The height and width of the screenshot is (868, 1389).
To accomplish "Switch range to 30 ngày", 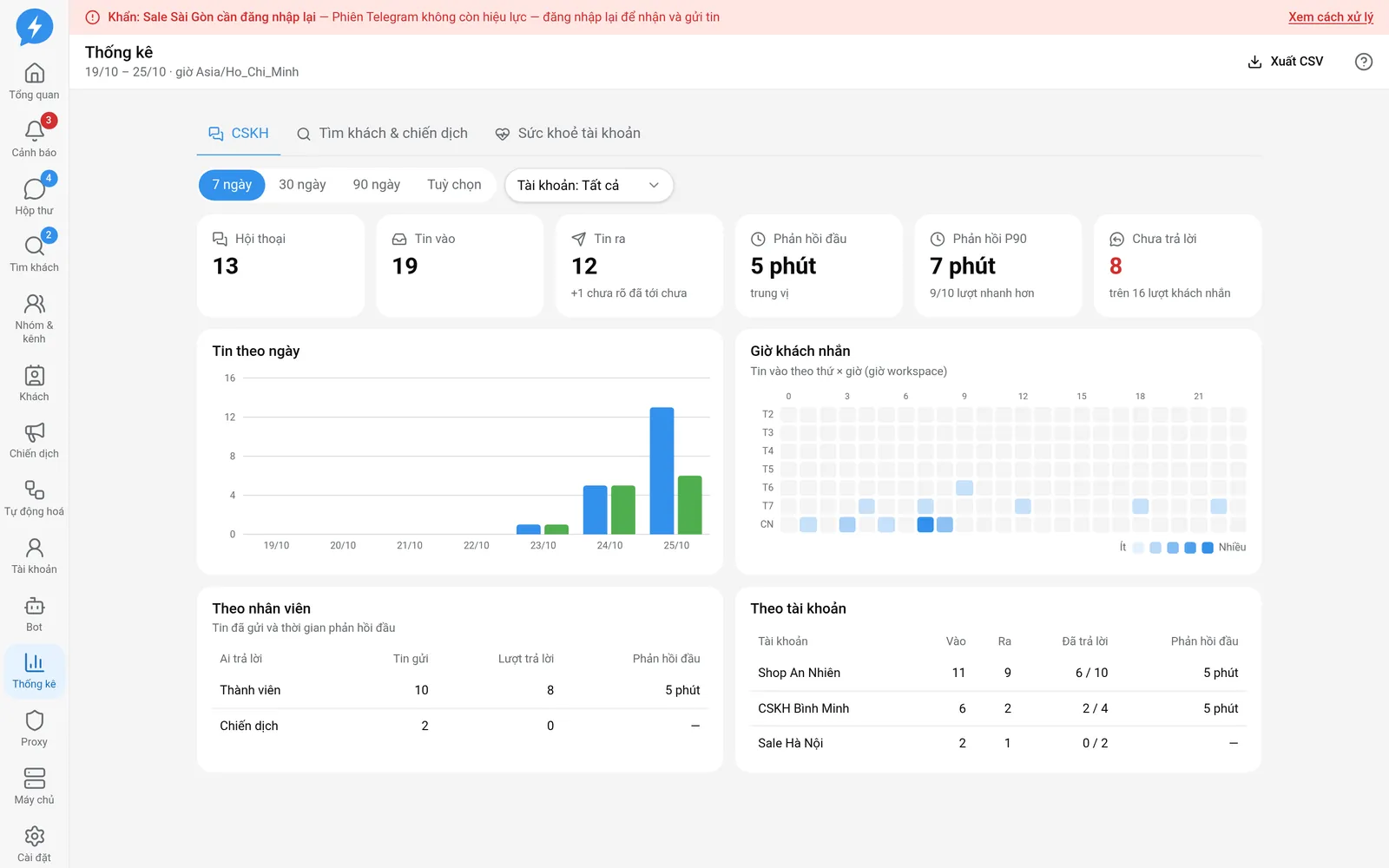I will click(302, 185).
